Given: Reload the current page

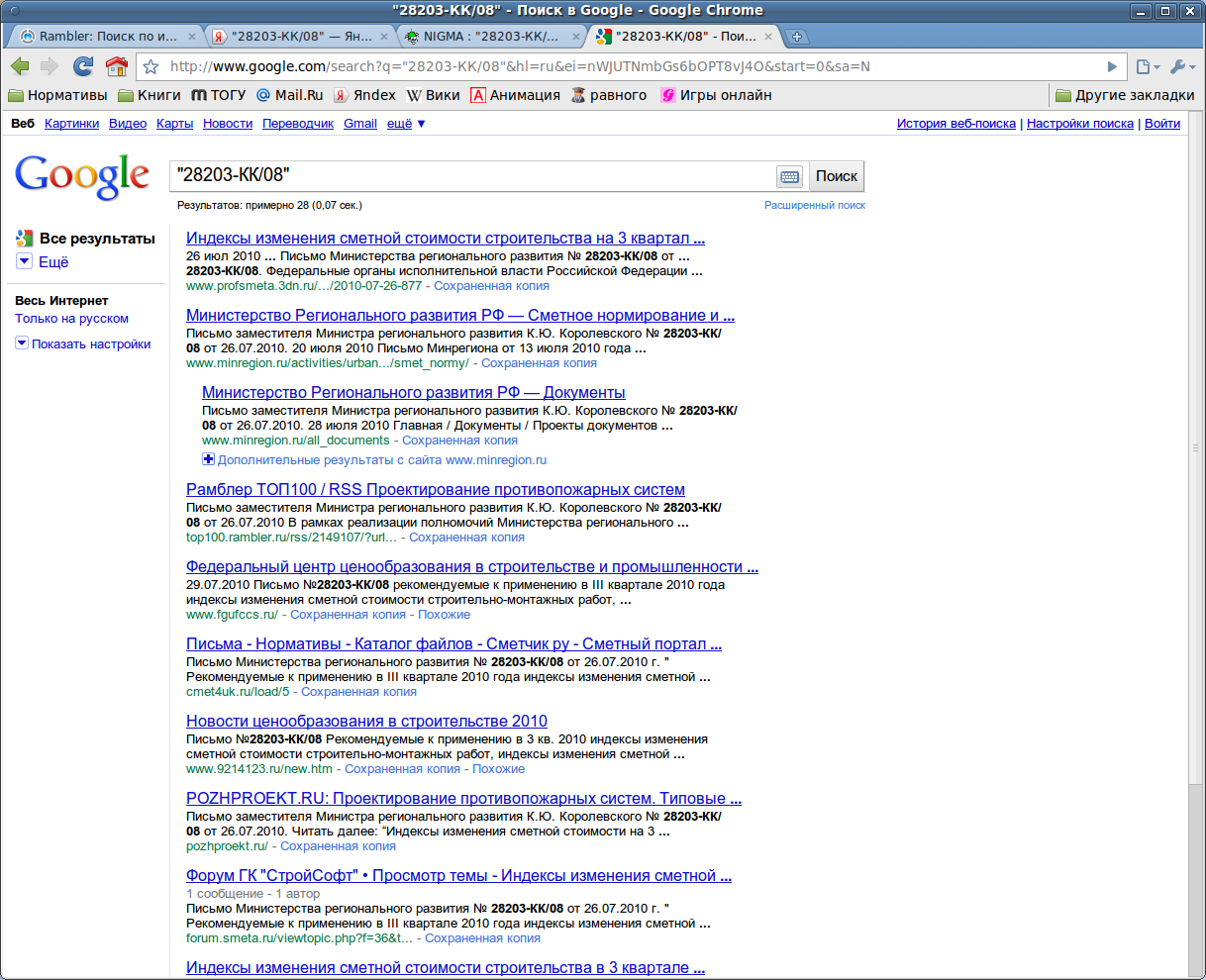Looking at the screenshot, I should [83, 66].
